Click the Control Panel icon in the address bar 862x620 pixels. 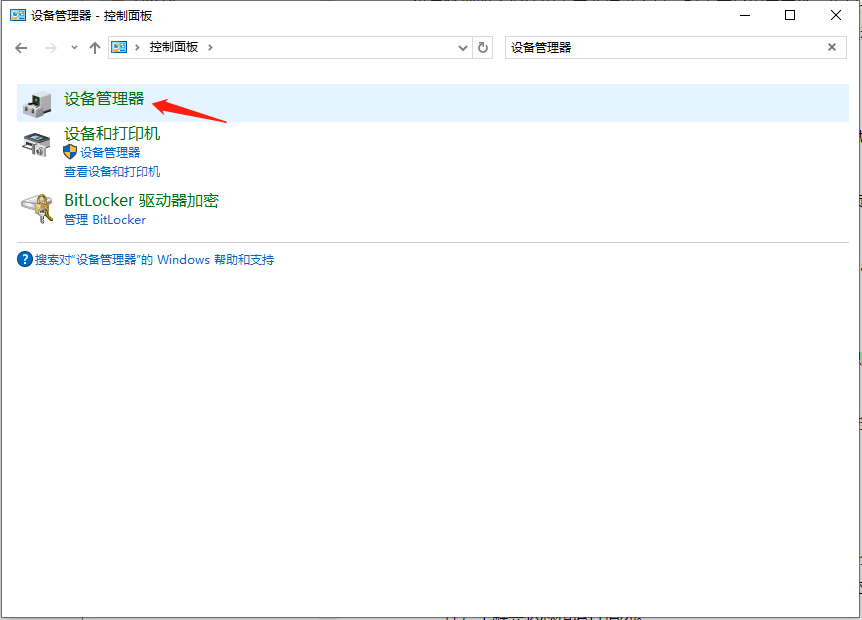pos(120,46)
